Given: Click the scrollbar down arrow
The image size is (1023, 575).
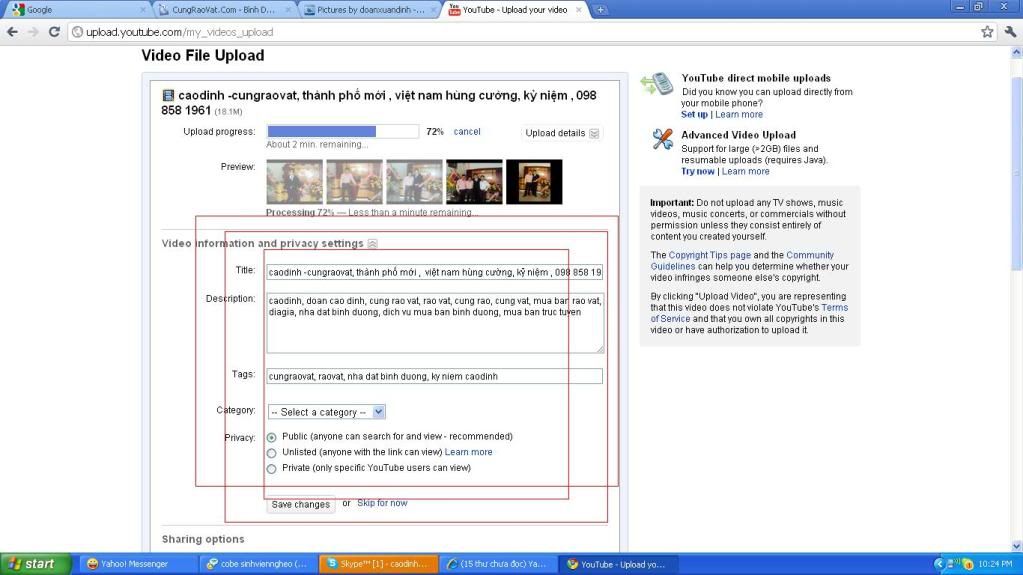Looking at the screenshot, I should (1016, 546).
